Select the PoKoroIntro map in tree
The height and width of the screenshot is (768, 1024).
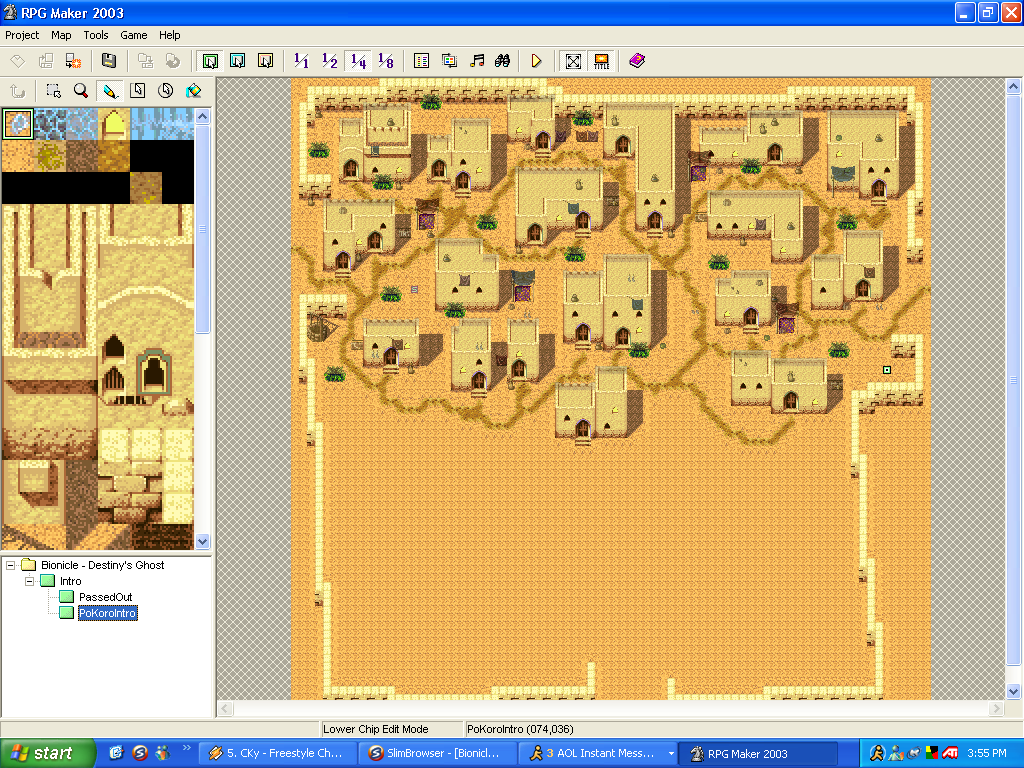pos(108,613)
